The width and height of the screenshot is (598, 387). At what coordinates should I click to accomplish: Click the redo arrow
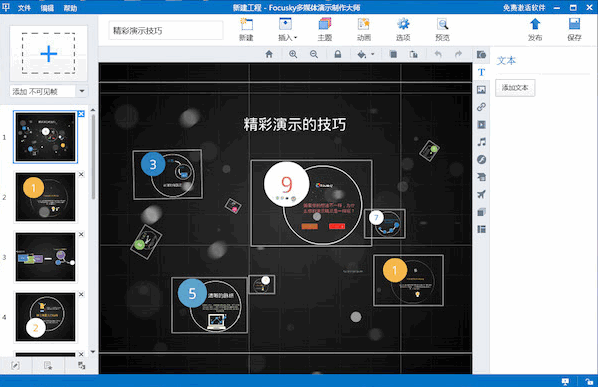point(458,54)
